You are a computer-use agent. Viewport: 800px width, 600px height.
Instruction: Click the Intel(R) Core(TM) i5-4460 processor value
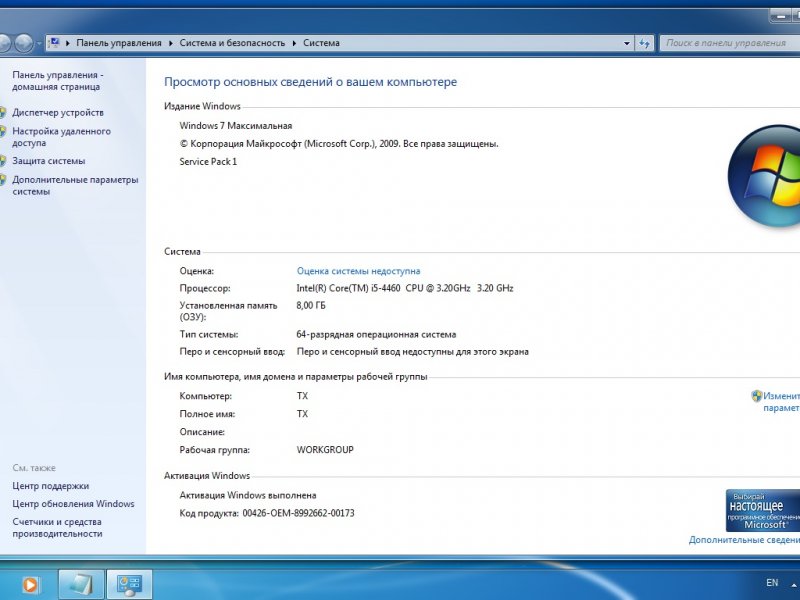(405, 288)
